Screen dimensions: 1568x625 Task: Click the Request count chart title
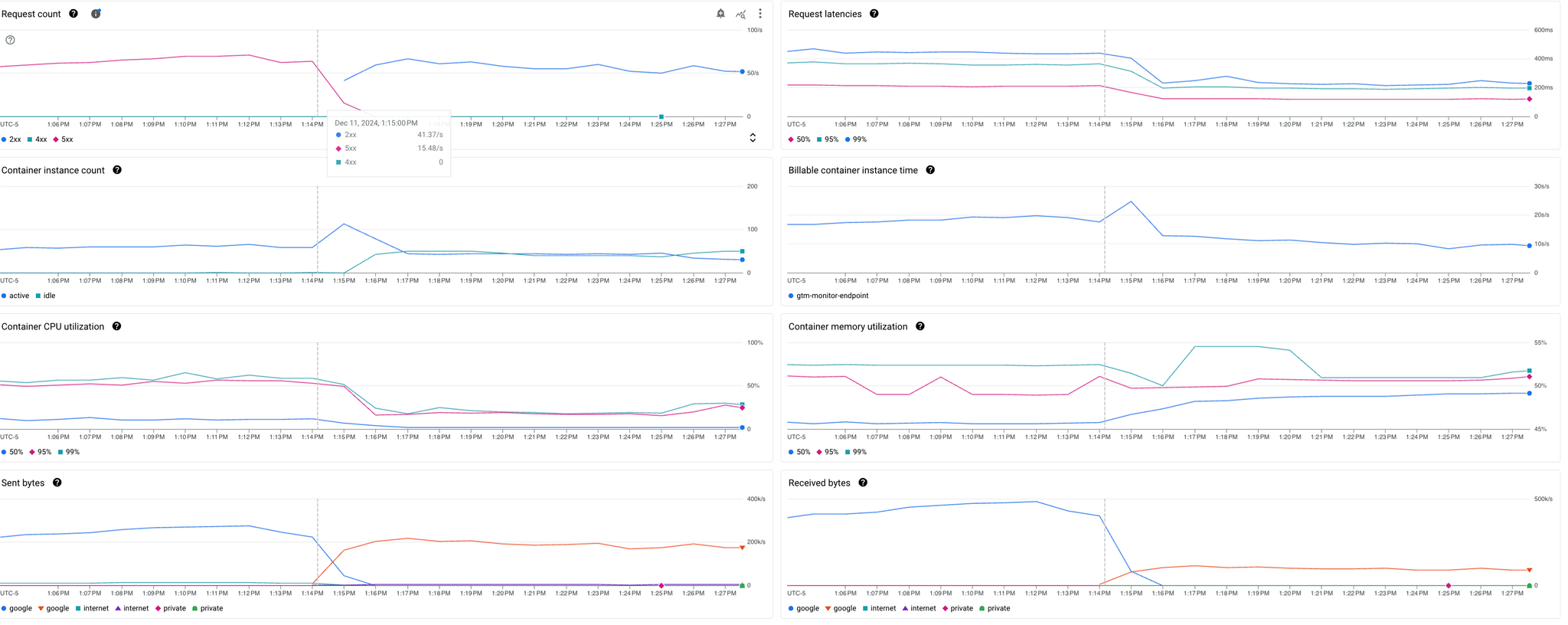pos(31,14)
